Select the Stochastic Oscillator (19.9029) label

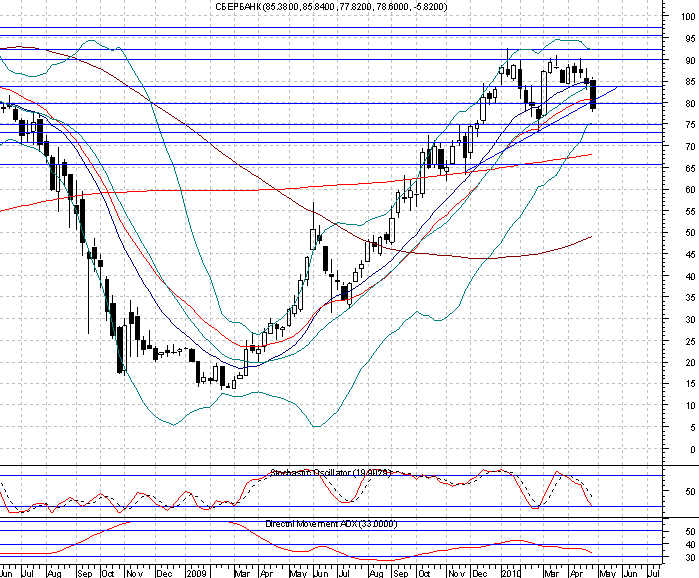click(x=331, y=472)
